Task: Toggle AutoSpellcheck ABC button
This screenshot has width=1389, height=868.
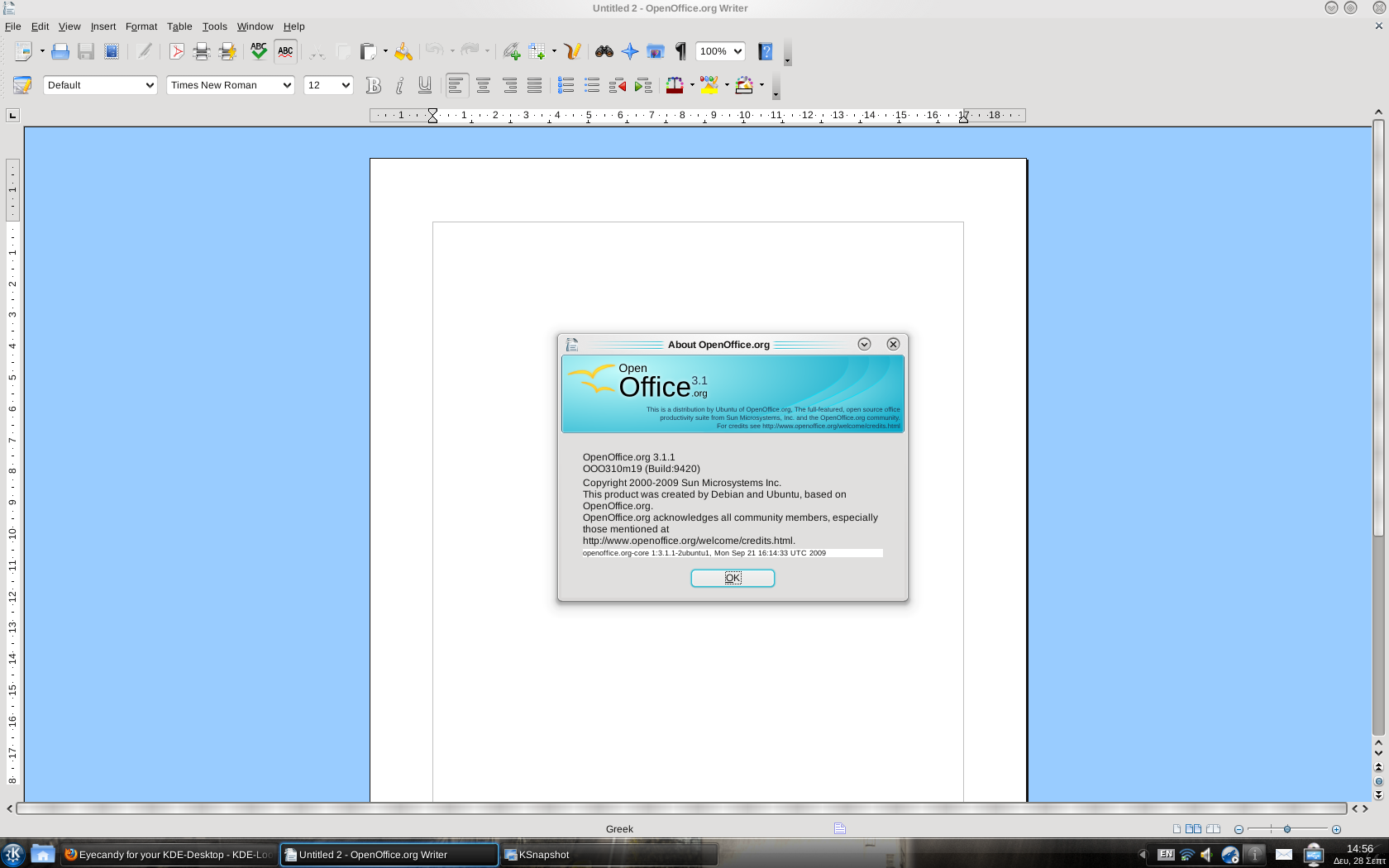Action: click(285, 51)
